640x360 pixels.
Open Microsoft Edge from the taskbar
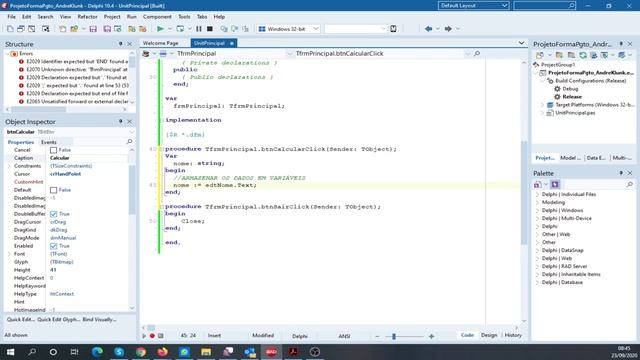[97, 351]
